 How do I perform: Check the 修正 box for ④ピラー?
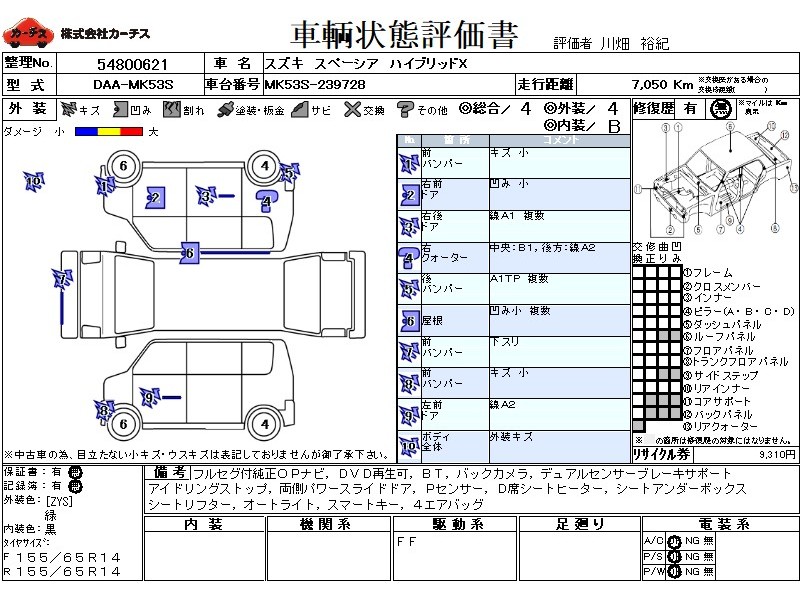[651, 311]
